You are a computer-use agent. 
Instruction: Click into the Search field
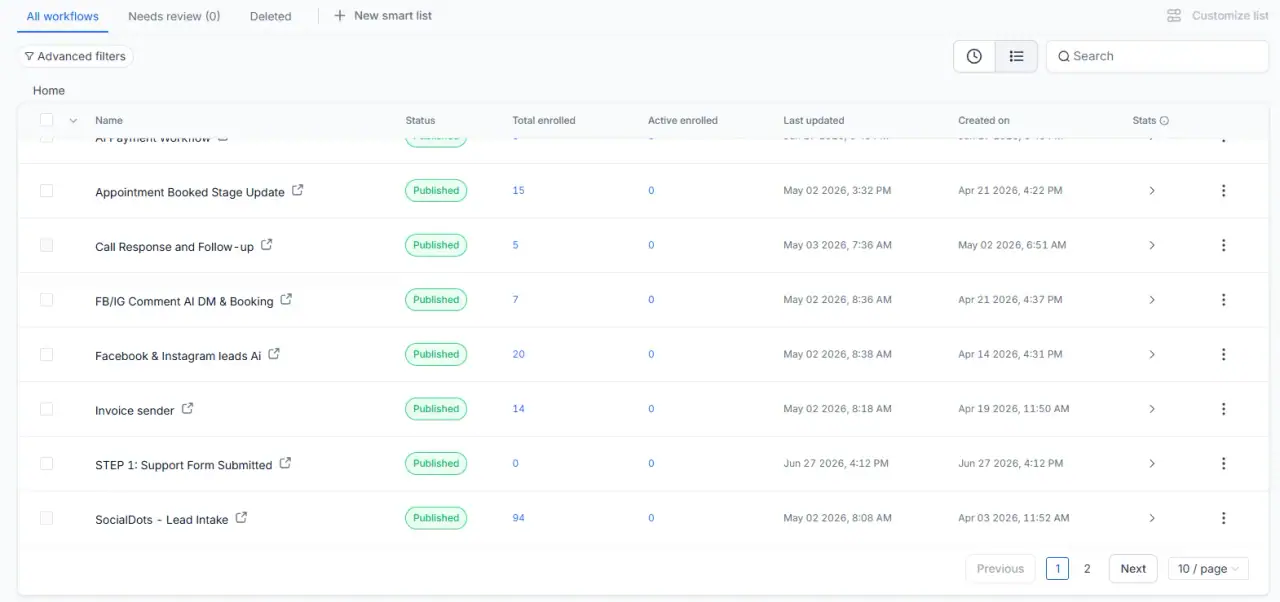[1157, 57]
